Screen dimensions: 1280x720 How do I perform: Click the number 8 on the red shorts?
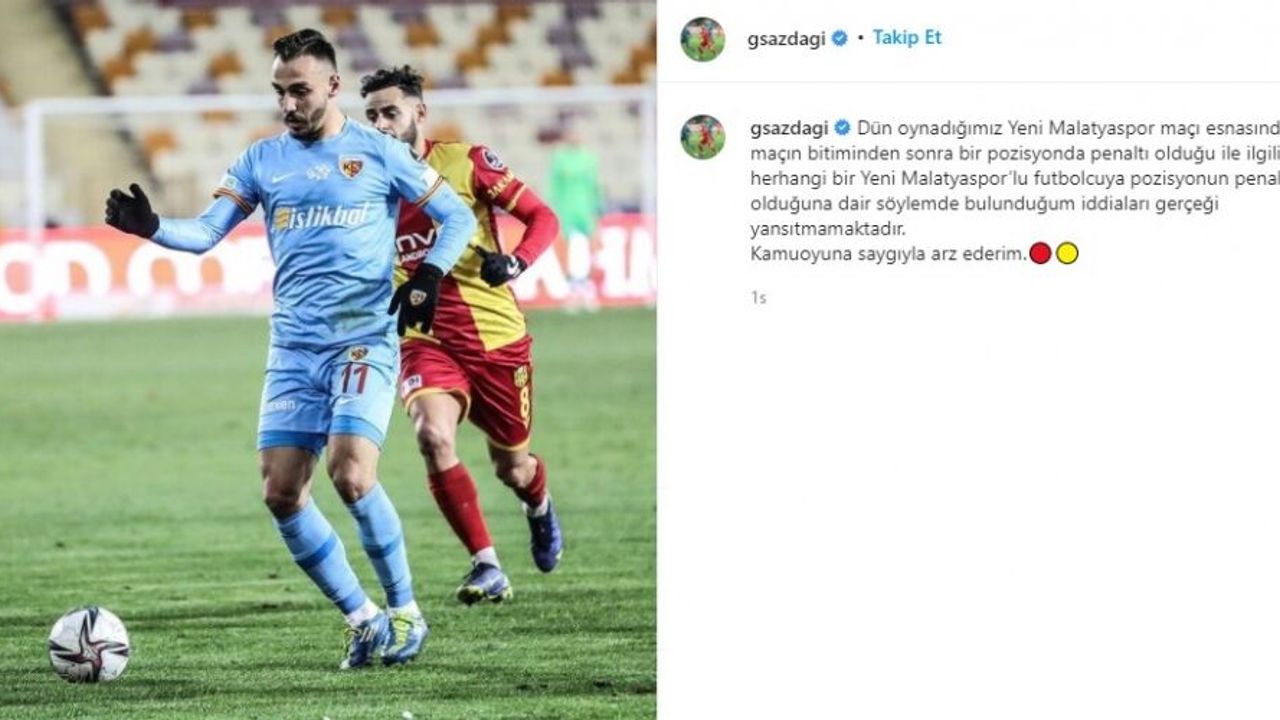[524, 407]
